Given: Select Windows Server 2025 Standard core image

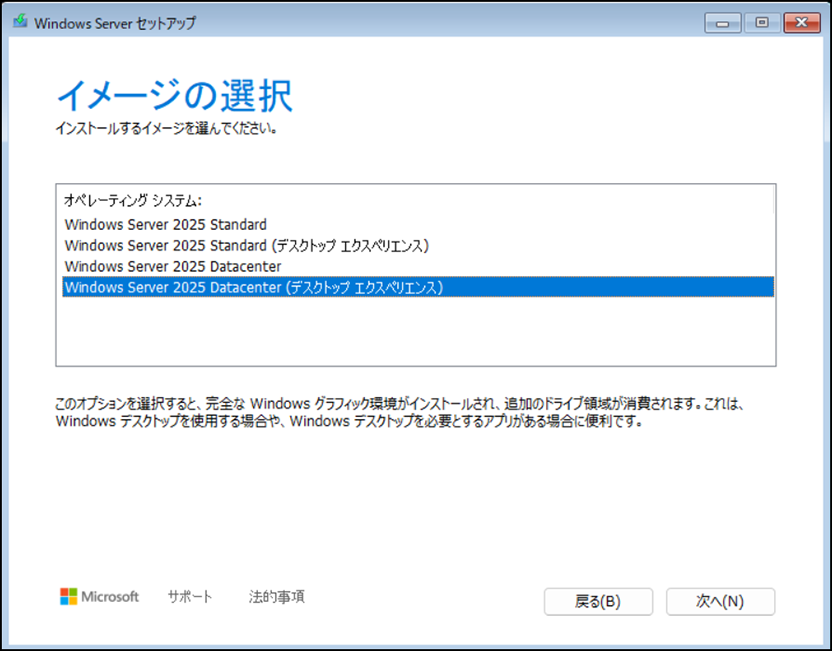Looking at the screenshot, I should click(418, 224).
